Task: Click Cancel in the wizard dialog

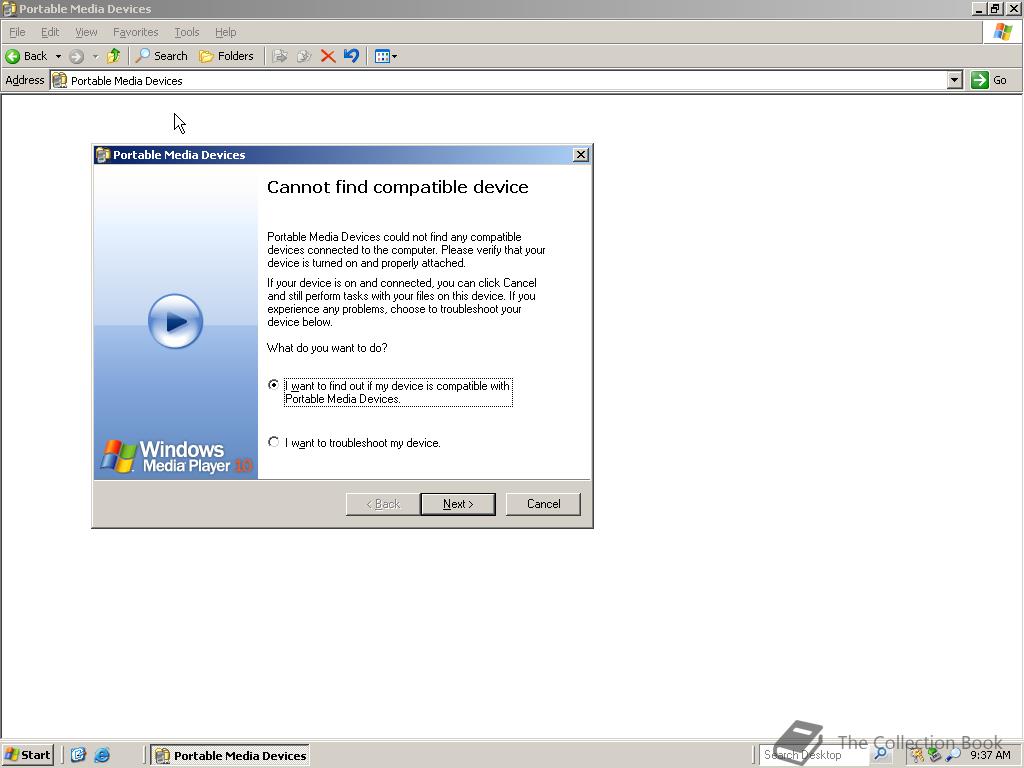Action: tap(543, 504)
